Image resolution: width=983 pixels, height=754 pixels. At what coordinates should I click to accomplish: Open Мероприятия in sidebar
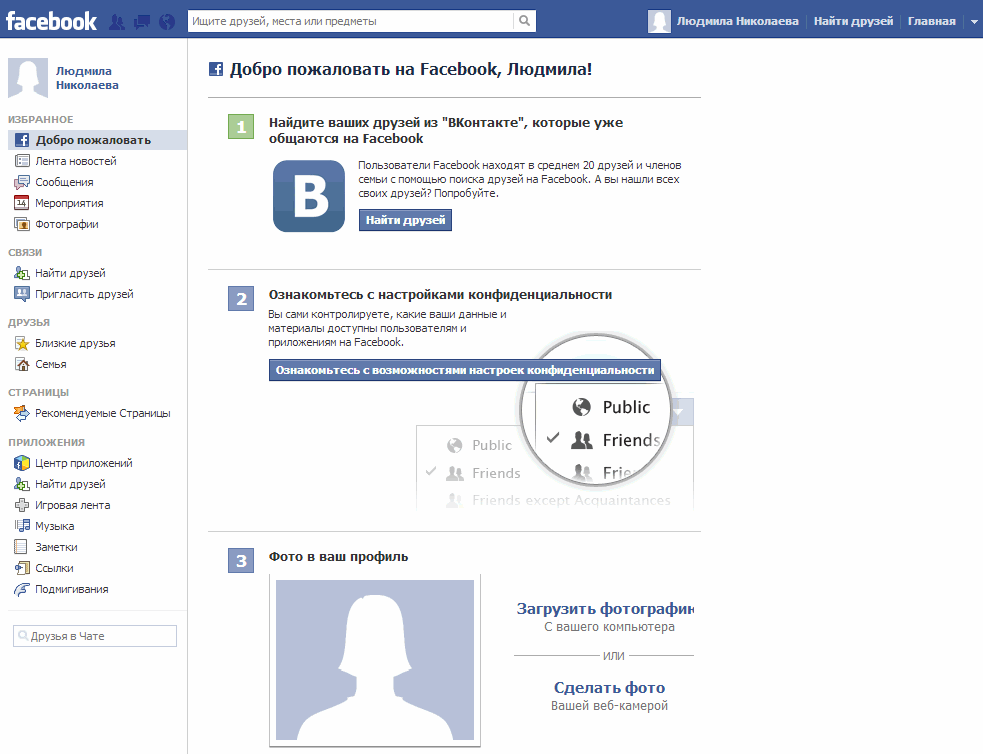tap(69, 203)
